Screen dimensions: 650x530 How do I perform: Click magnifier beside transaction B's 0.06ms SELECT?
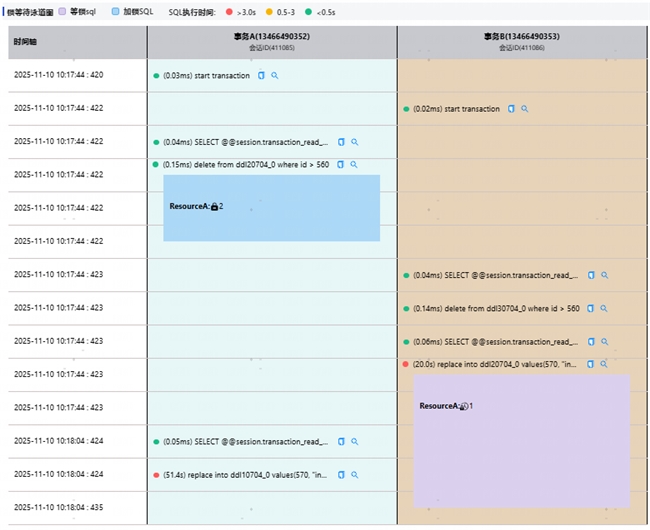pyautogui.click(x=604, y=341)
